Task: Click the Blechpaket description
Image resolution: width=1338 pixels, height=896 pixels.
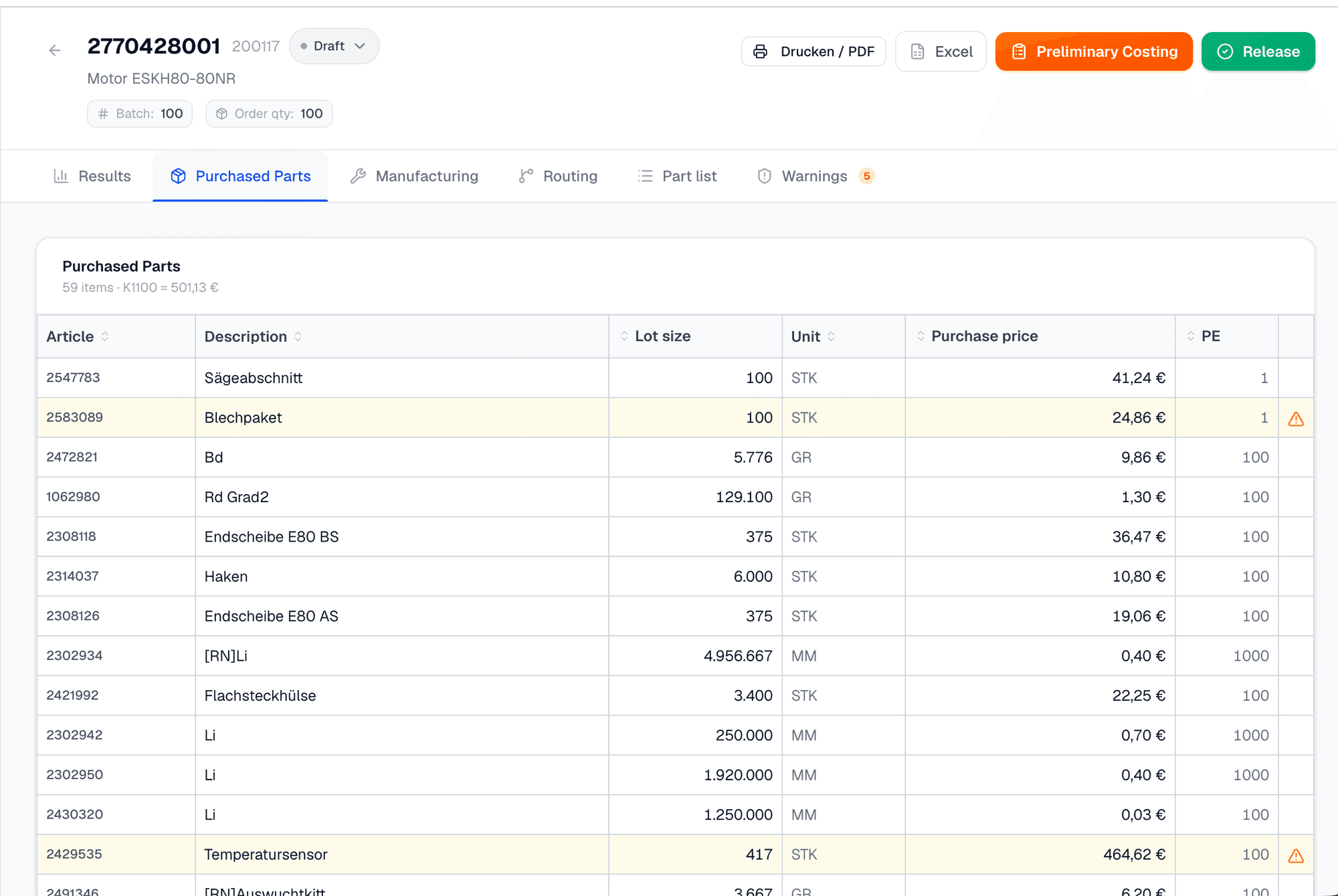Action: coord(243,418)
